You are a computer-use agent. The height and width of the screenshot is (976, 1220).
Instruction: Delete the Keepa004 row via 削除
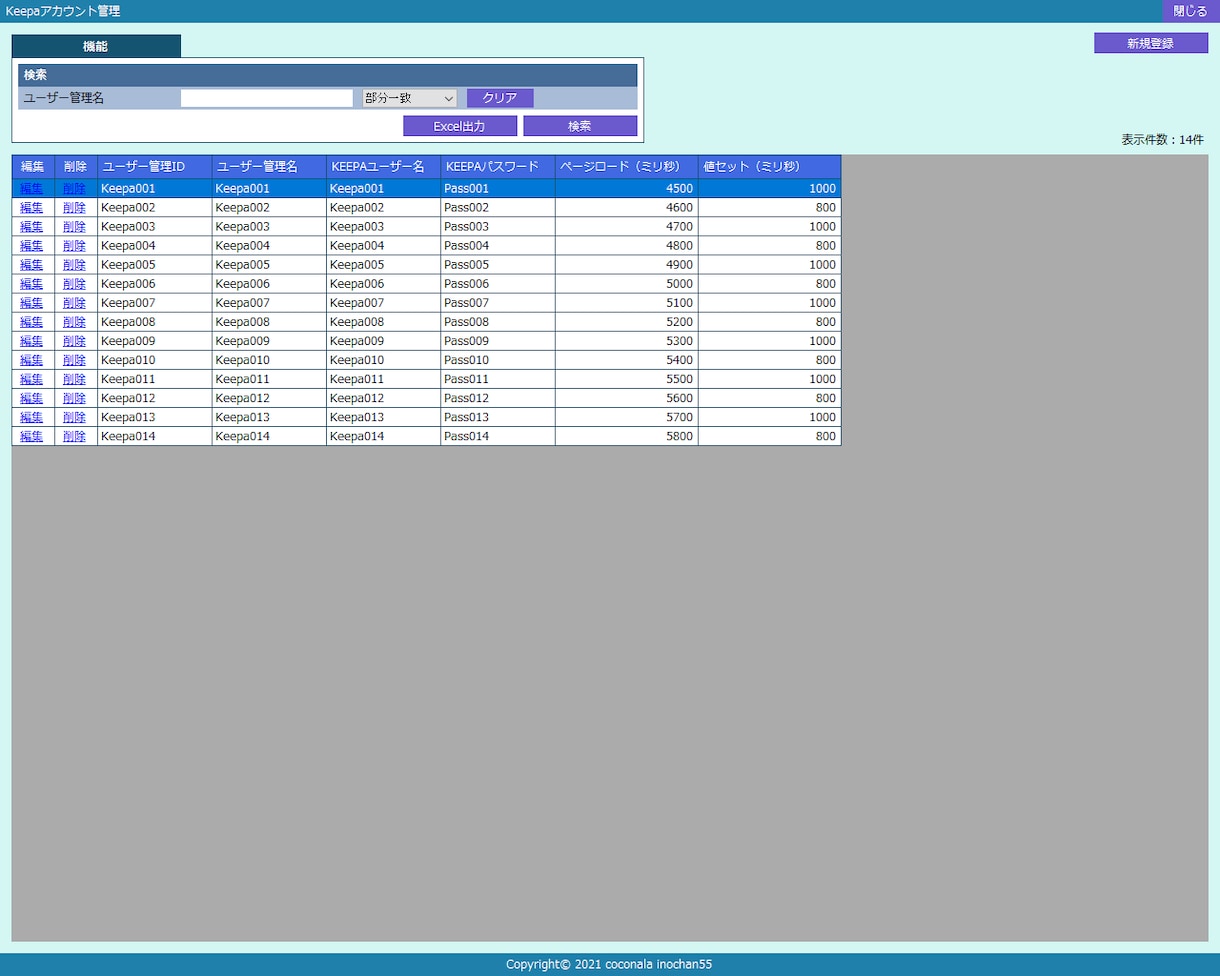click(75, 245)
